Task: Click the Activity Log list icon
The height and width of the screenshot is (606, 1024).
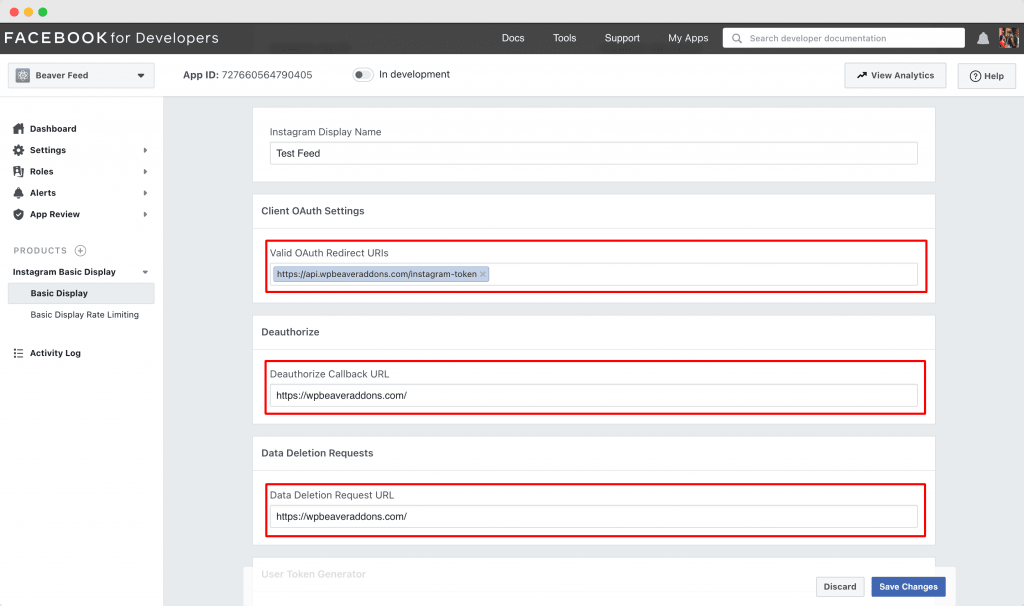Action: (18, 353)
